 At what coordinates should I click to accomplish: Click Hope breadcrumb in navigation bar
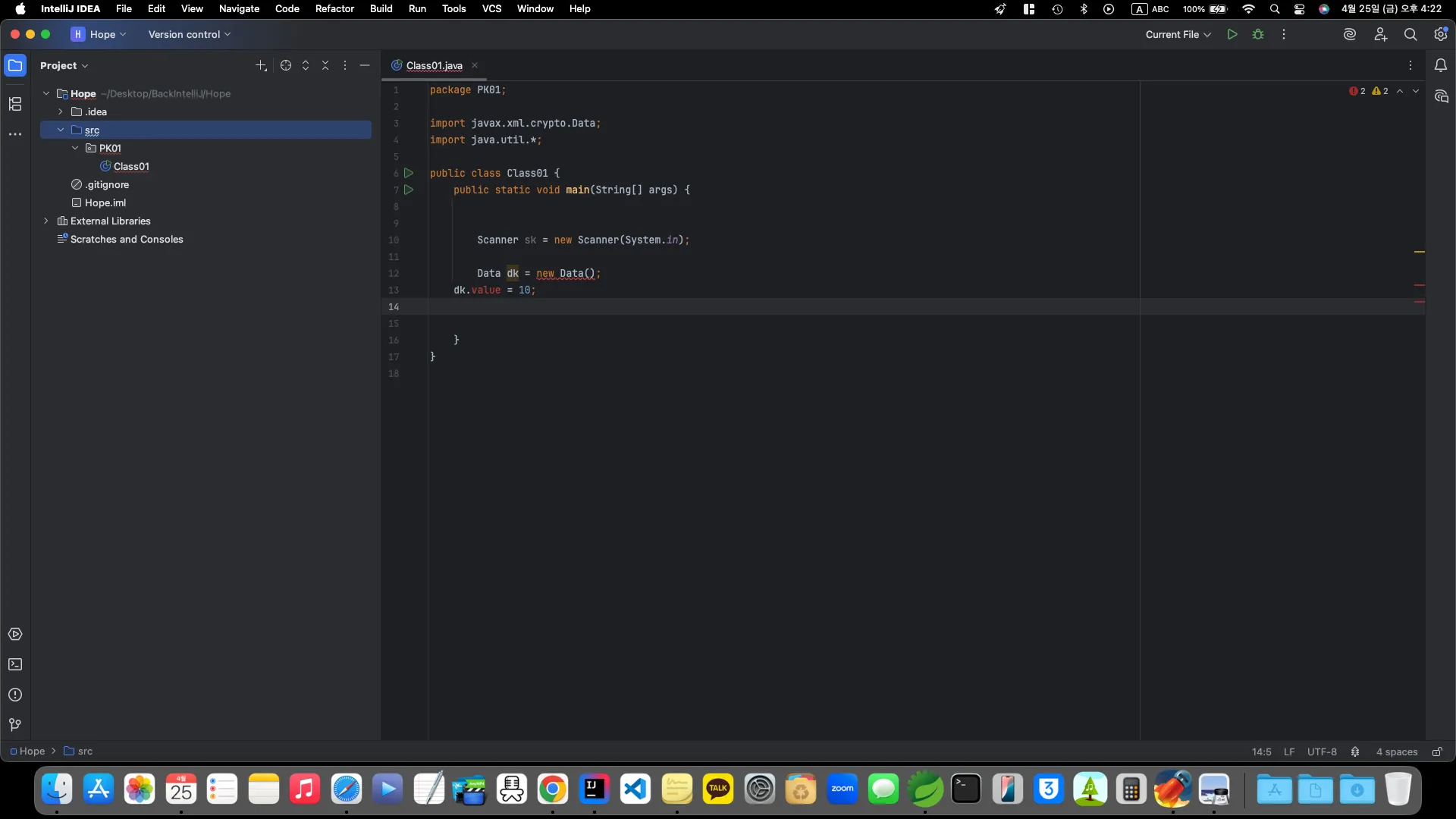point(27,752)
